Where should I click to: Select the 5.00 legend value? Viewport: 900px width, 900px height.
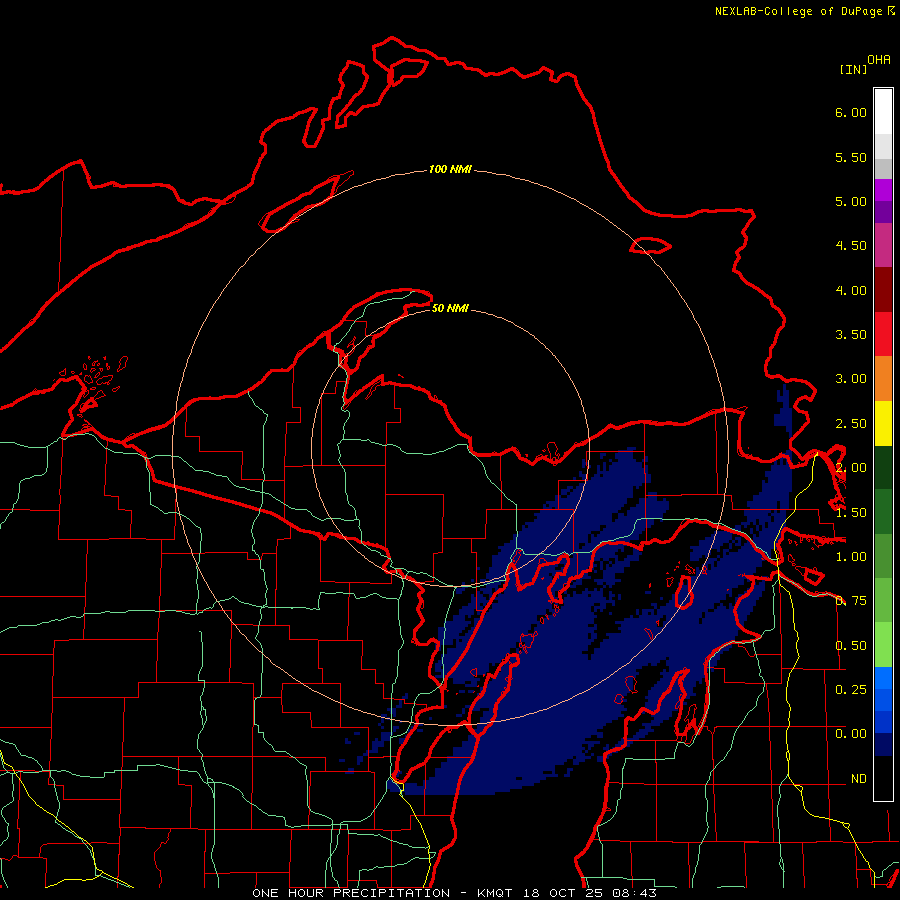pyautogui.click(x=851, y=201)
